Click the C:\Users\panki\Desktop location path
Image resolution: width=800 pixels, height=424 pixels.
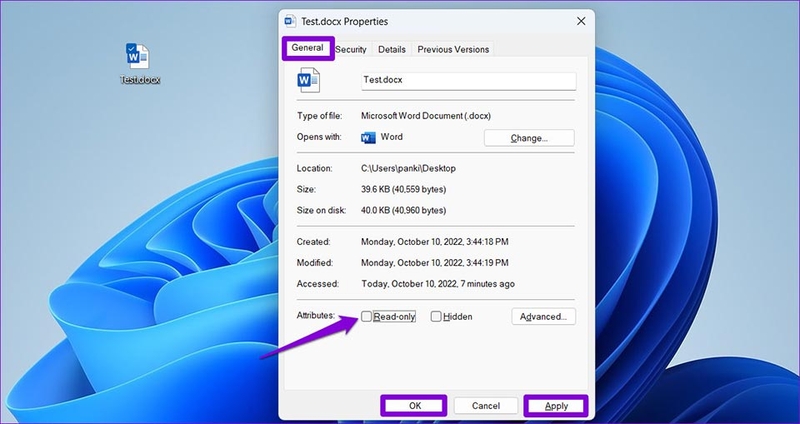tap(408, 168)
